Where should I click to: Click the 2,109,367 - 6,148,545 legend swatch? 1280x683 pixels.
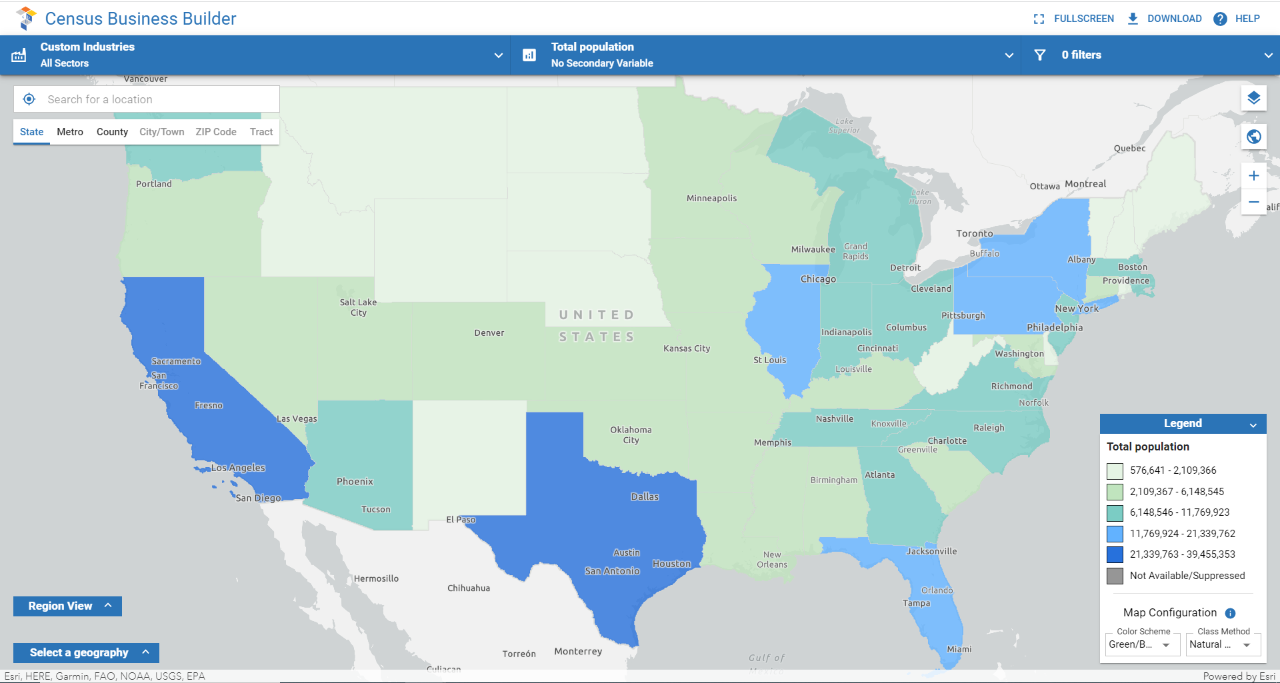click(1115, 491)
